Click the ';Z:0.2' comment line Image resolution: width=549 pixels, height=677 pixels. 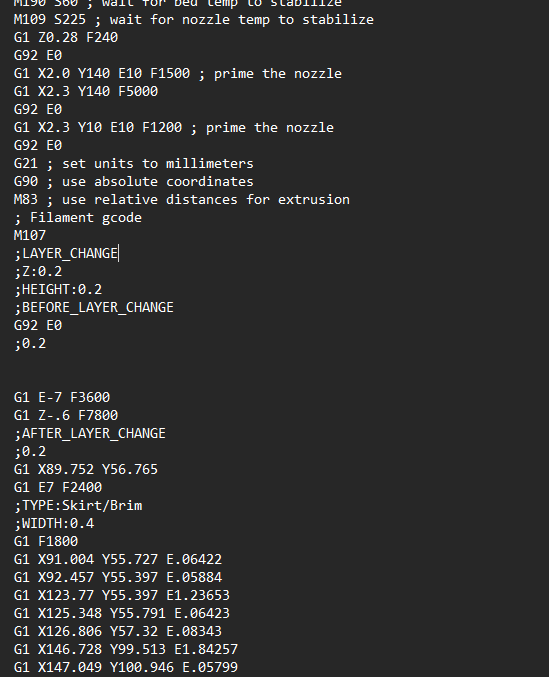coord(38,272)
